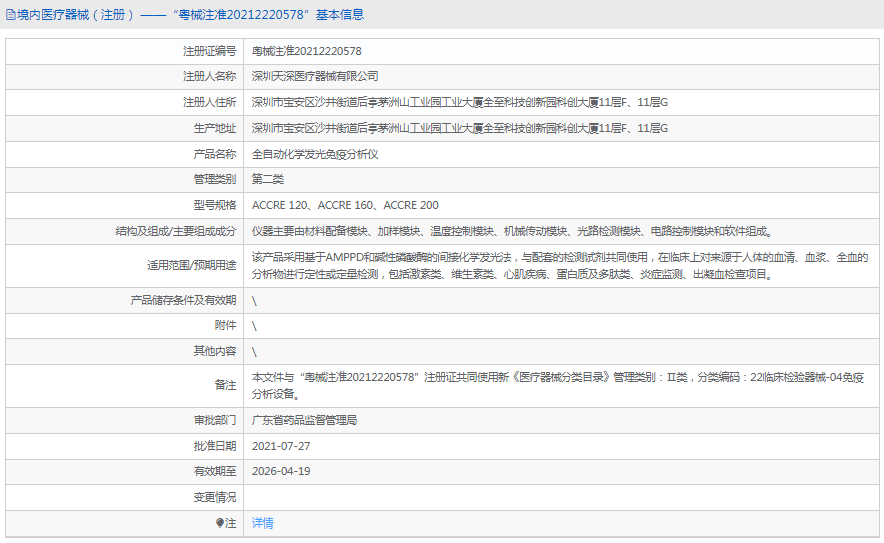
Task: Click the 管理类别 label
Action: coord(215,180)
